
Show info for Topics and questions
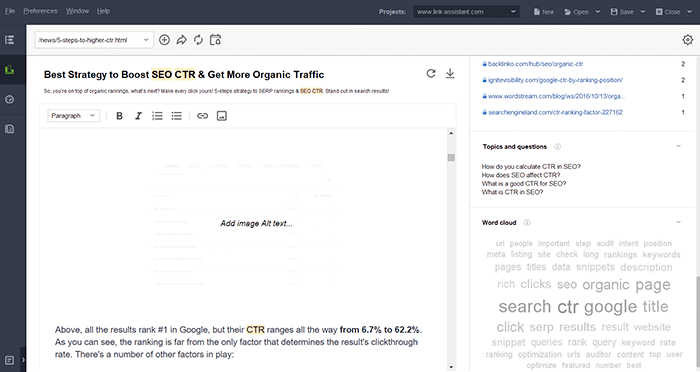click(558, 146)
